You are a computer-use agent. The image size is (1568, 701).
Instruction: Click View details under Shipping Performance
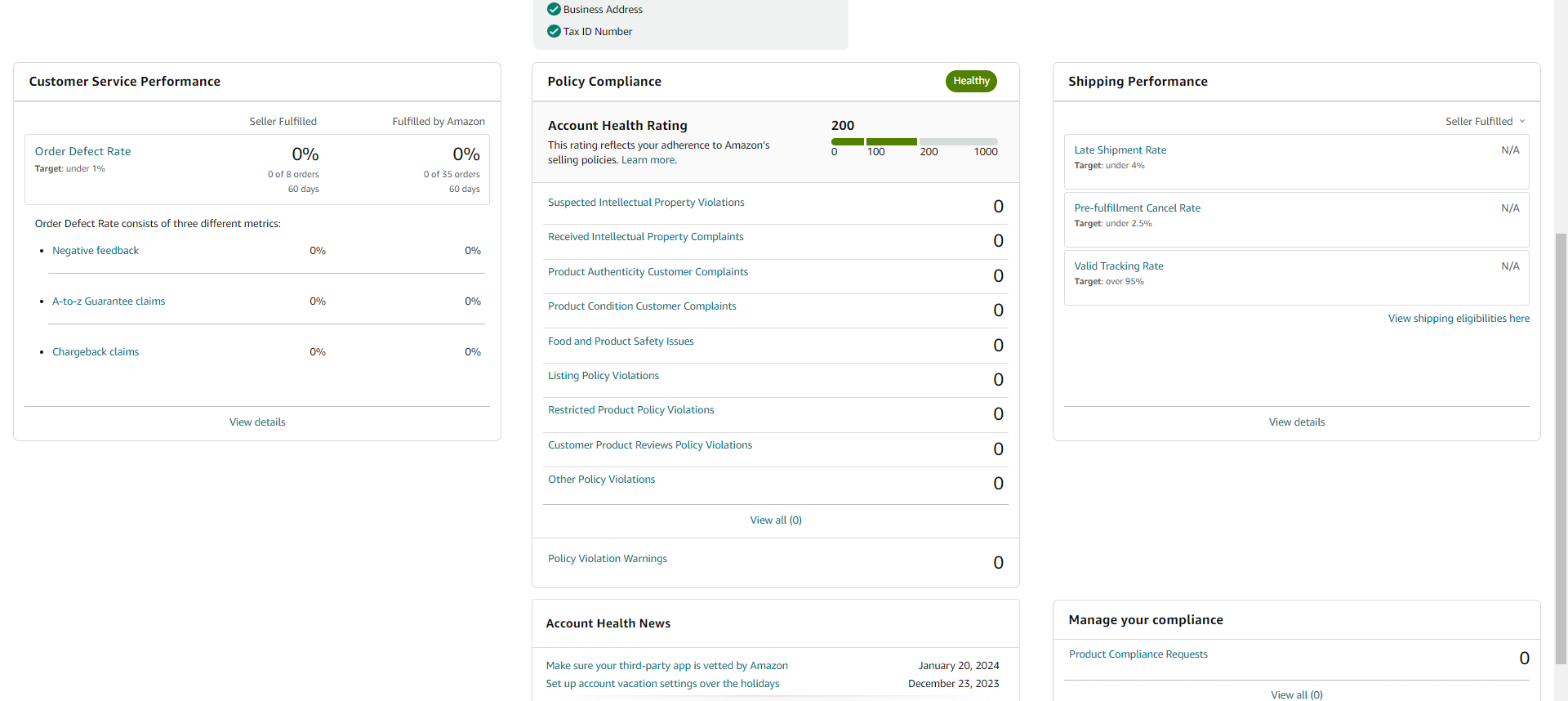pos(1297,422)
